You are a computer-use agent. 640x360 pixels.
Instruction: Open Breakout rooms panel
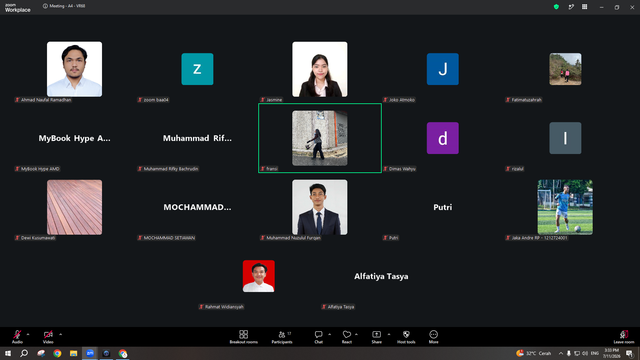[x=243, y=337]
